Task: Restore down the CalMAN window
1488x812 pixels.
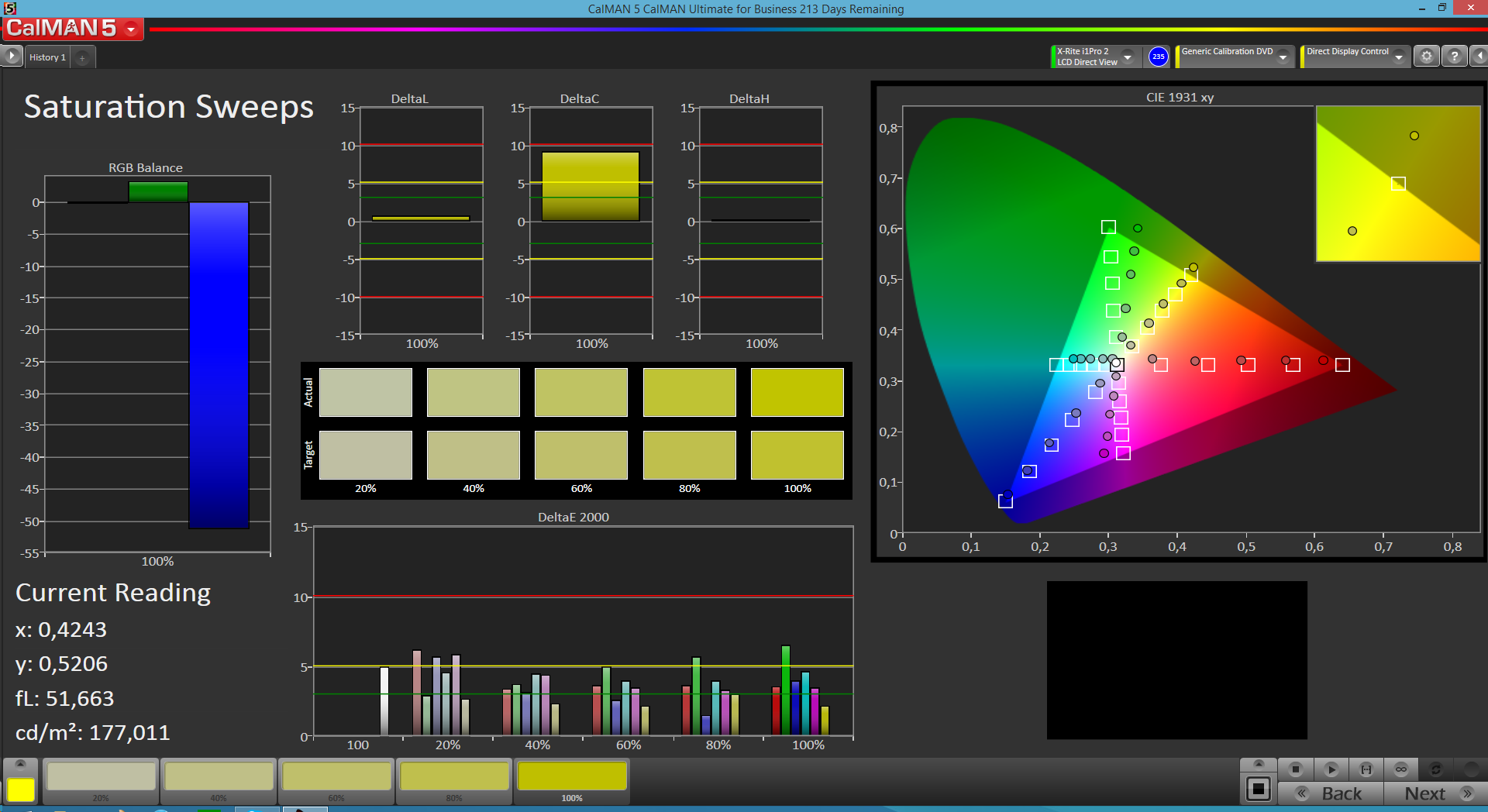Action: (x=1442, y=9)
